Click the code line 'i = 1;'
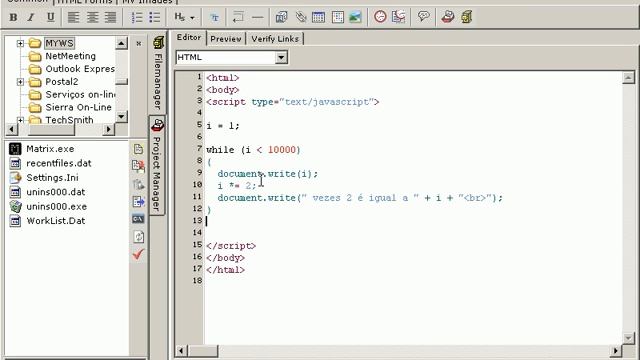 (x=223, y=126)
